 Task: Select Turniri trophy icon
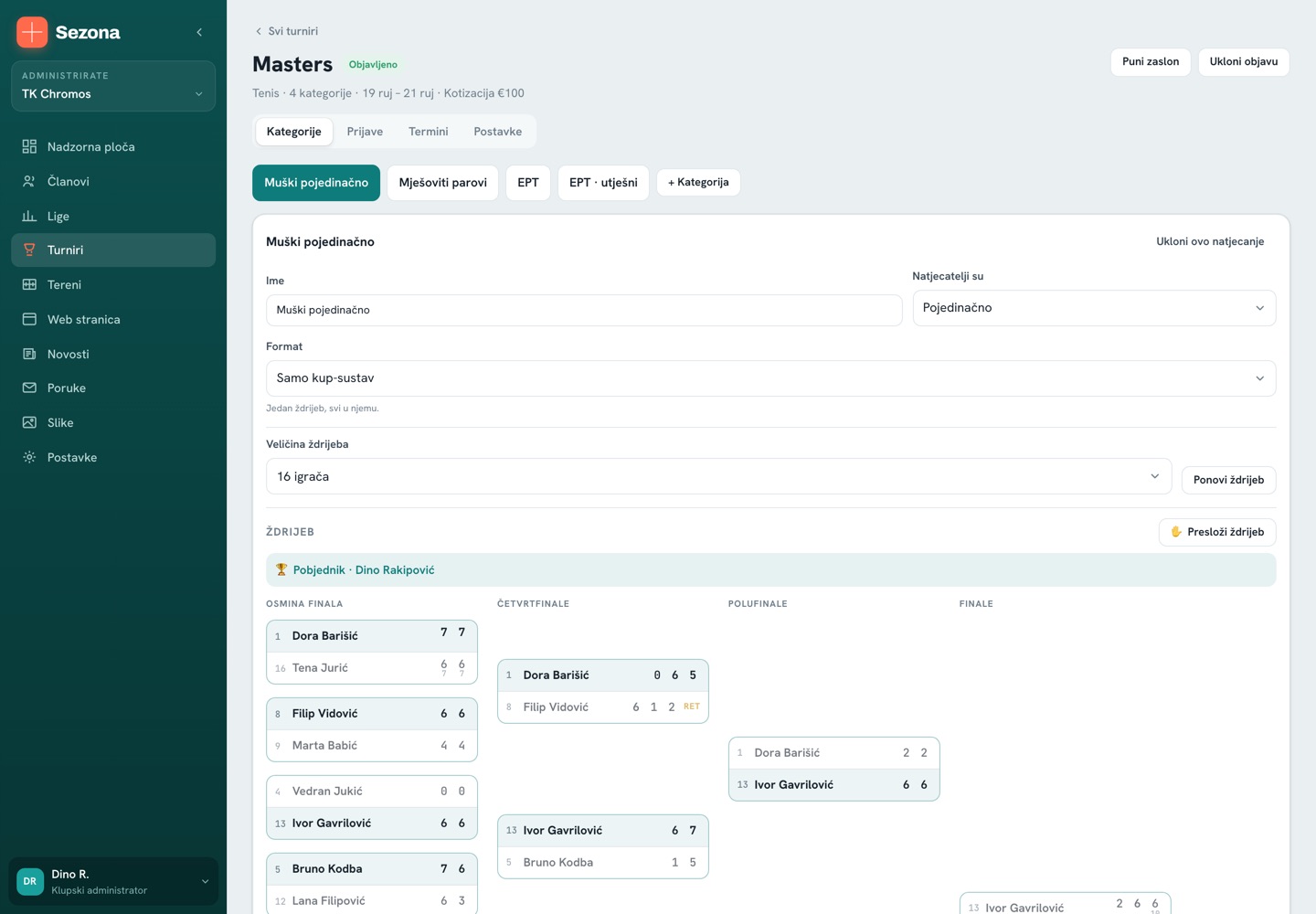pos(29,250)
